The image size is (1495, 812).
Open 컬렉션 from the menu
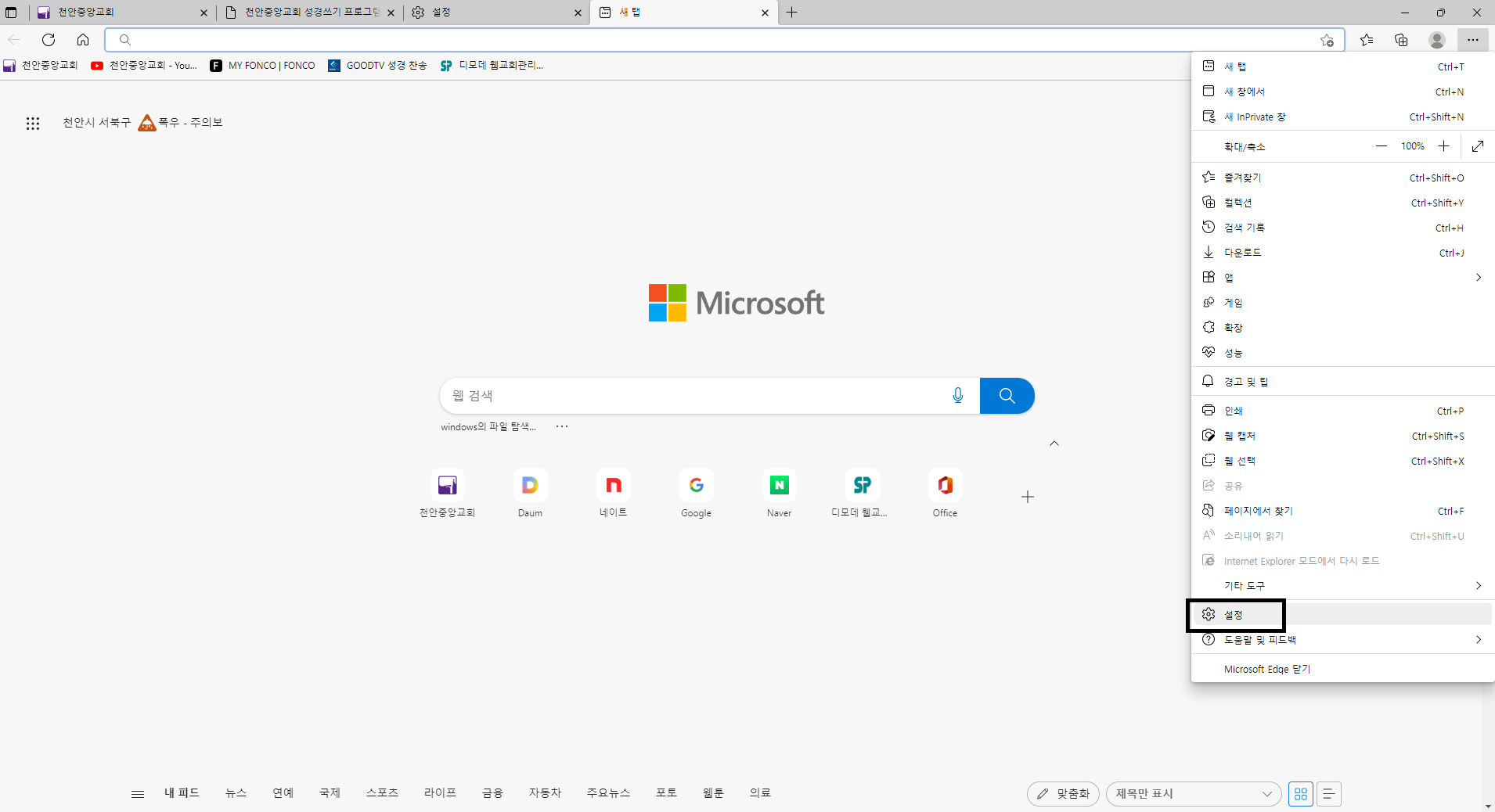[x=1342, y=203]
